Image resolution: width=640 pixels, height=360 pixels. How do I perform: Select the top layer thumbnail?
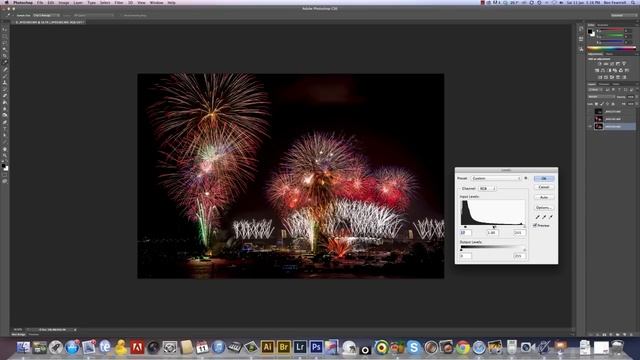coord(599,111)
